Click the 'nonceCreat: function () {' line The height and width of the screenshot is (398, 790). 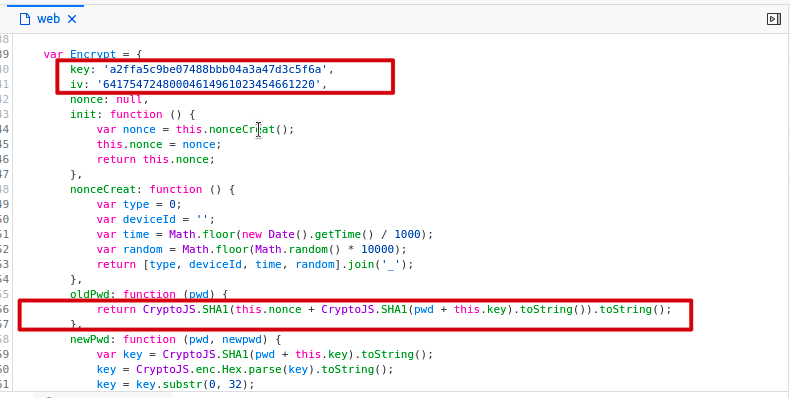pyautogui.click(x=152, y=189)
